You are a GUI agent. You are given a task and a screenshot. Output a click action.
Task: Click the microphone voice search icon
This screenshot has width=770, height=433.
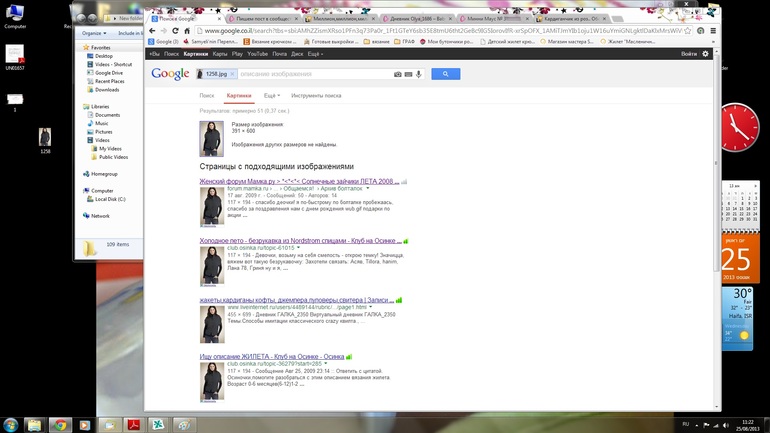pos(418,74)
